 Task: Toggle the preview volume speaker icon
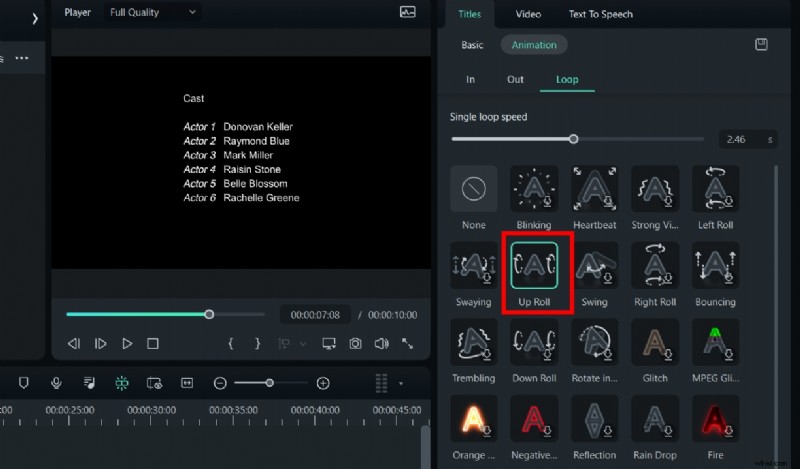point(381,343)
